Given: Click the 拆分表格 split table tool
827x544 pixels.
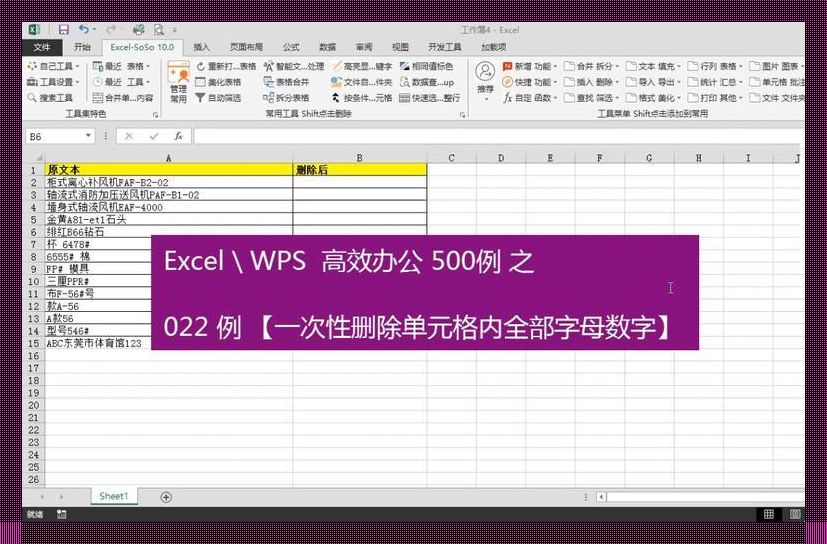Looking at the screenshot, I should [286, 98].
